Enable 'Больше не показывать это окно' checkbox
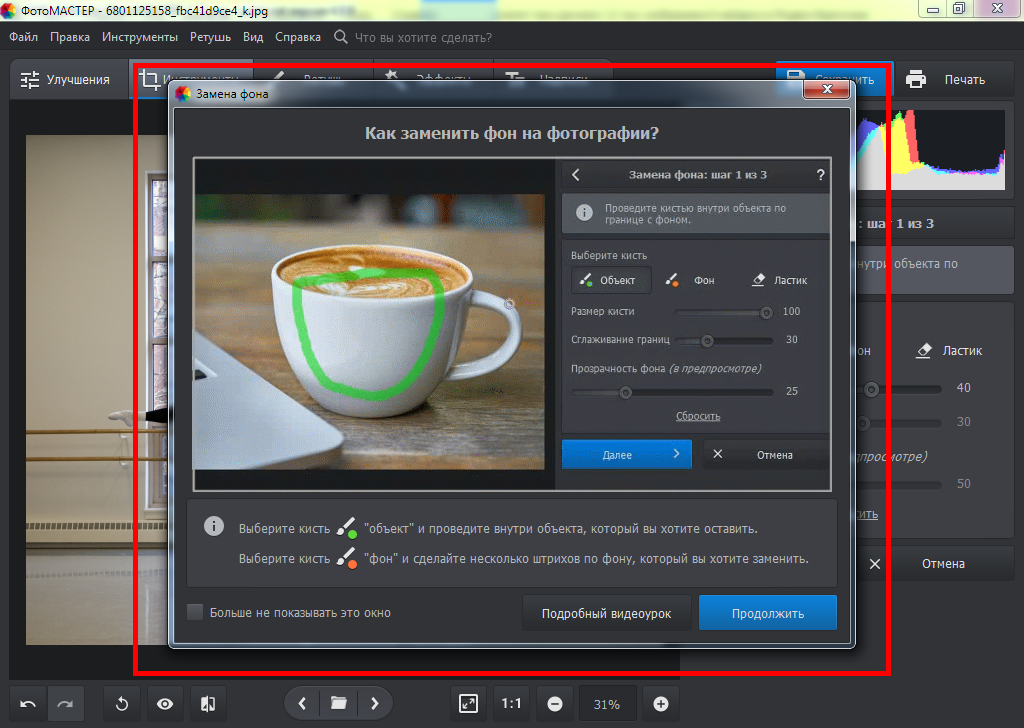 tap(195, 612)
